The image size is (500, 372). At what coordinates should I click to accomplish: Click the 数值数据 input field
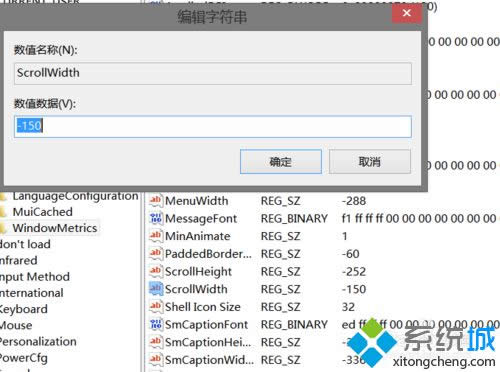[213, 126]
